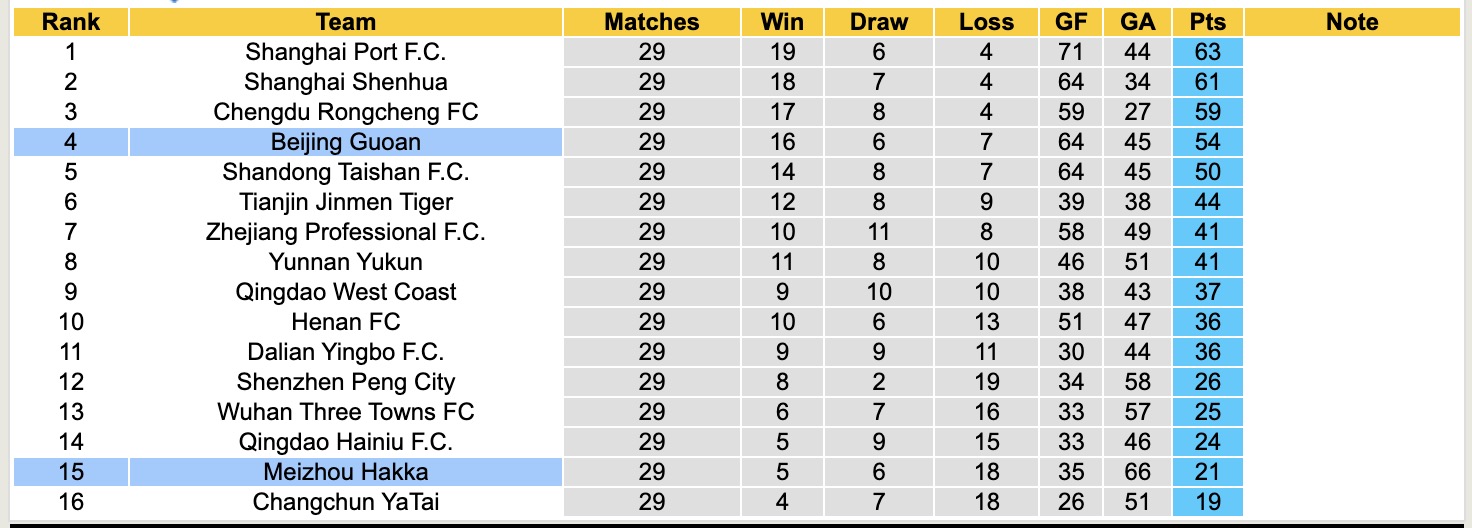Image resolution: width=1472 pixels, height=528 pixels.
Task: Select the Draw column header
Action: (x=879, y=22)
